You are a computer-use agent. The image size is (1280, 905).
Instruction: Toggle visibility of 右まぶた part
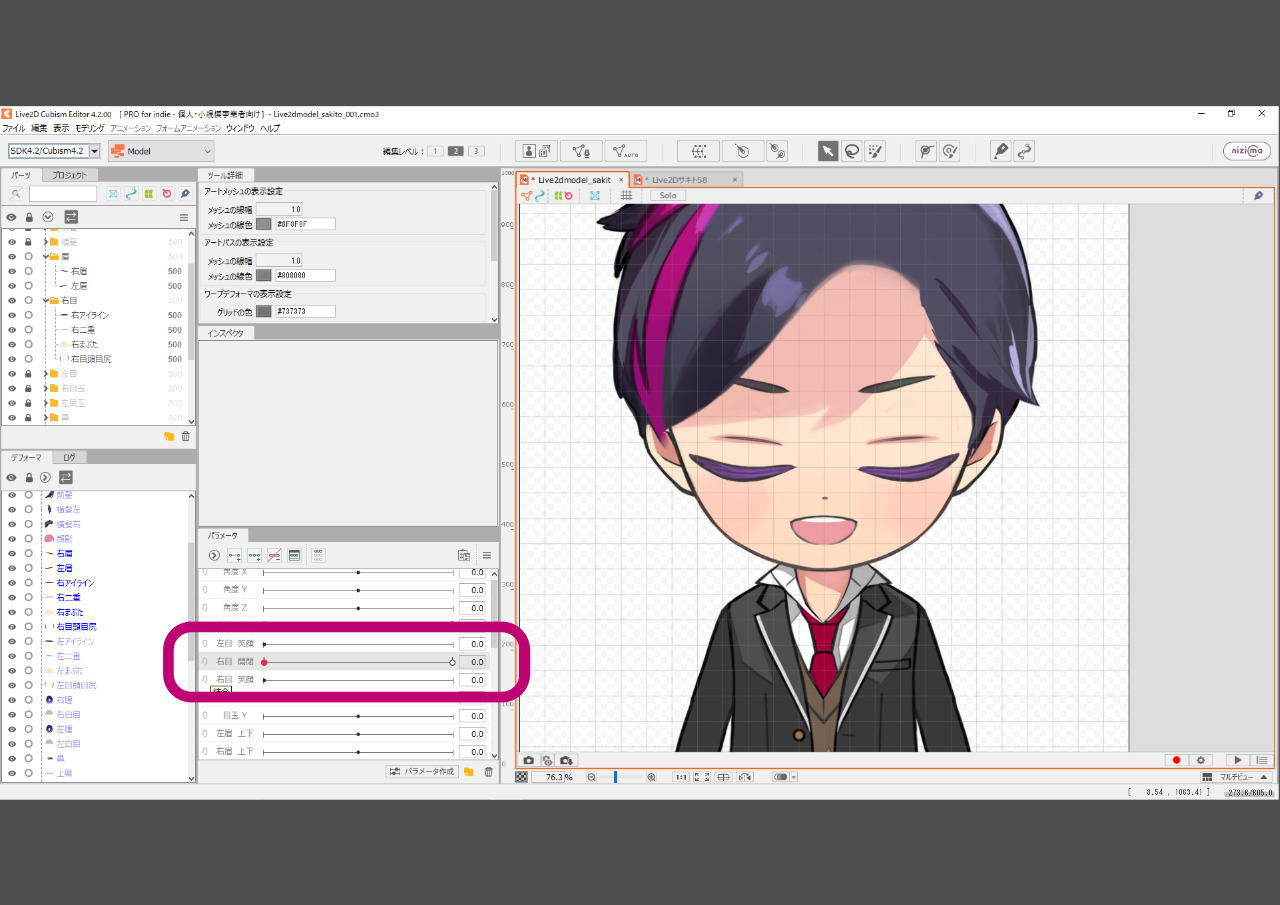[12, 344]
